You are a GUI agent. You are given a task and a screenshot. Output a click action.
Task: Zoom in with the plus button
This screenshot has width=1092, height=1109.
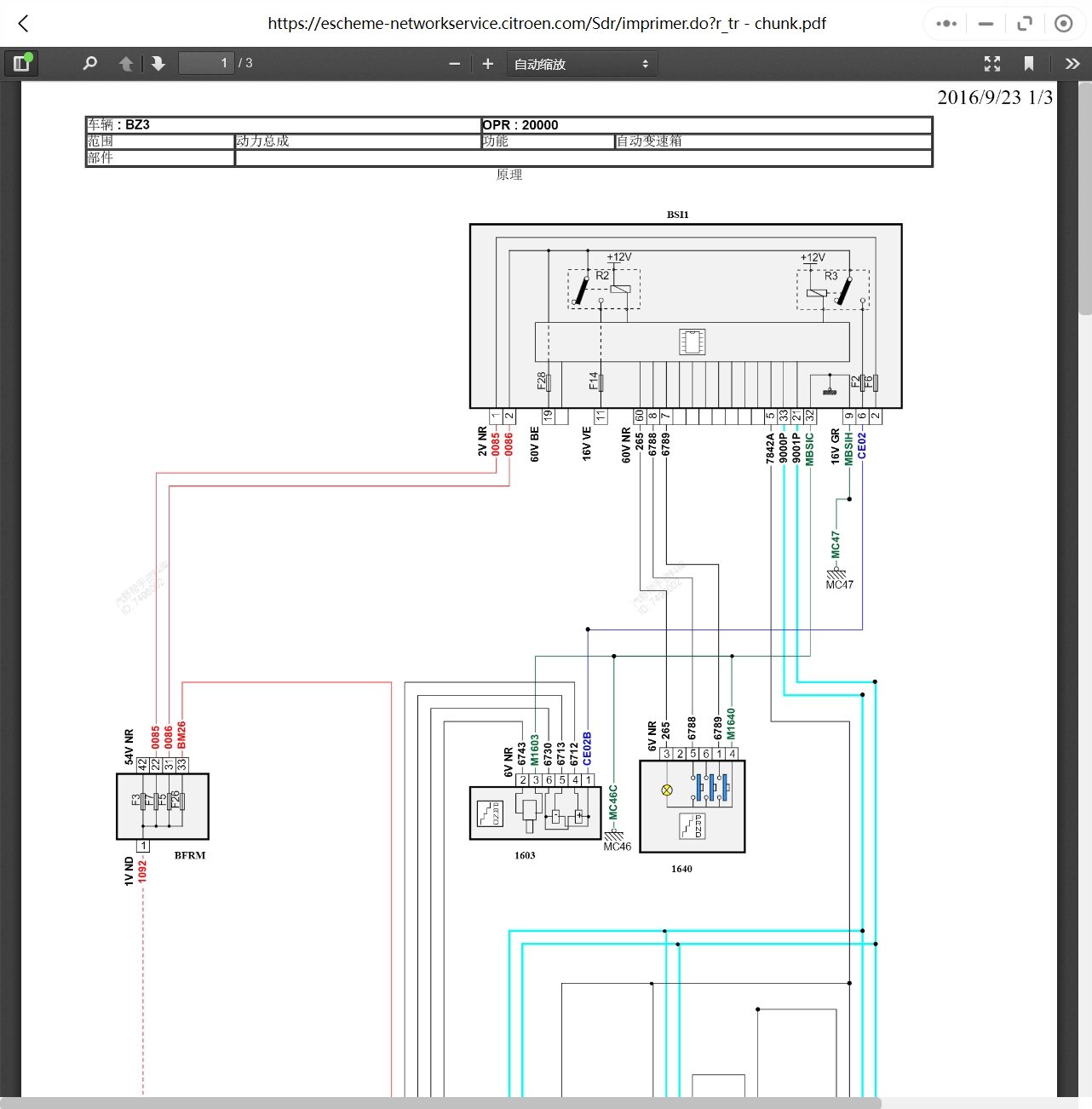pyautogui.click(x=488, y=64)
